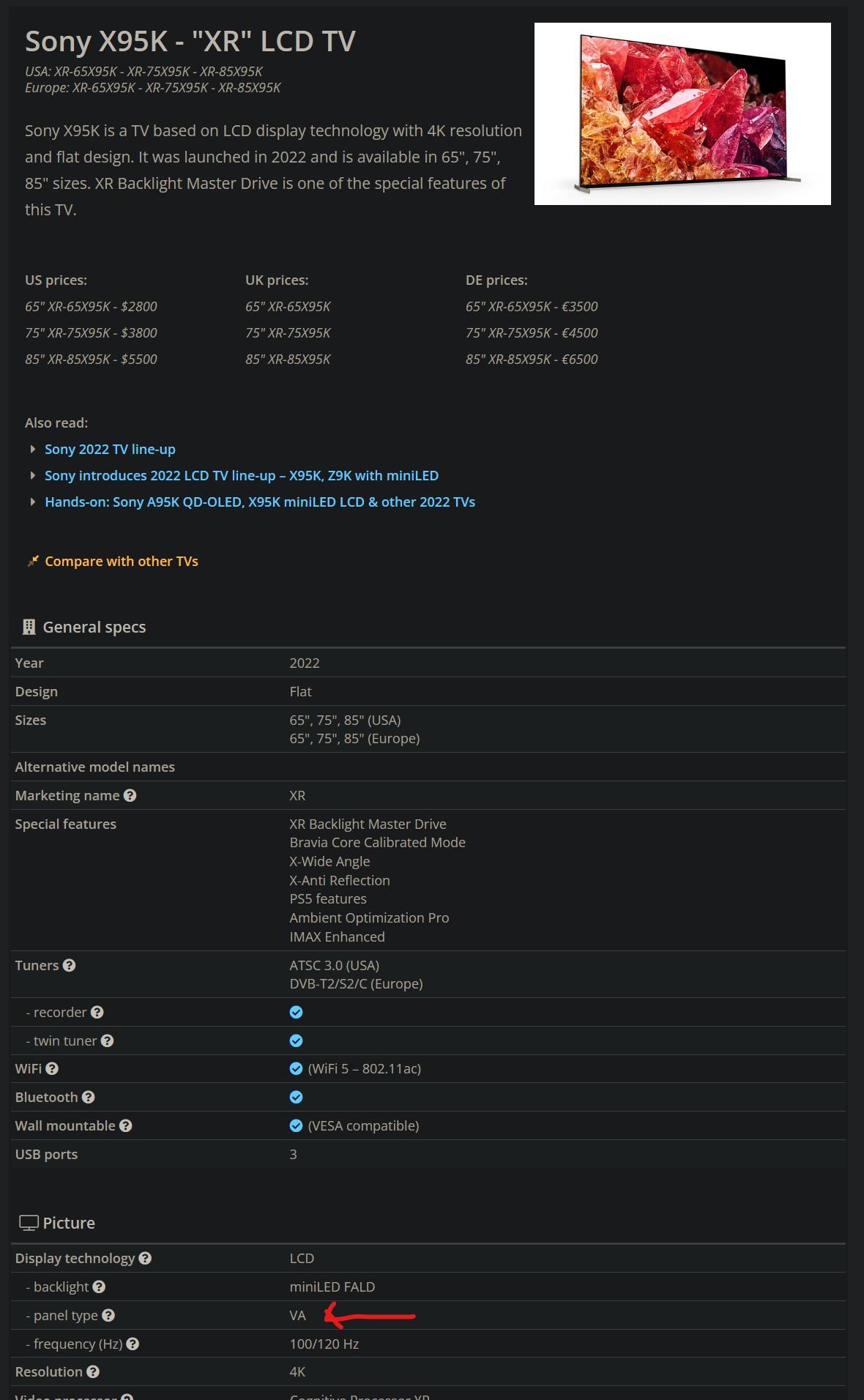Click the Year value 2022
Screen dimensions: 864x1400
[x=305, y=663]
